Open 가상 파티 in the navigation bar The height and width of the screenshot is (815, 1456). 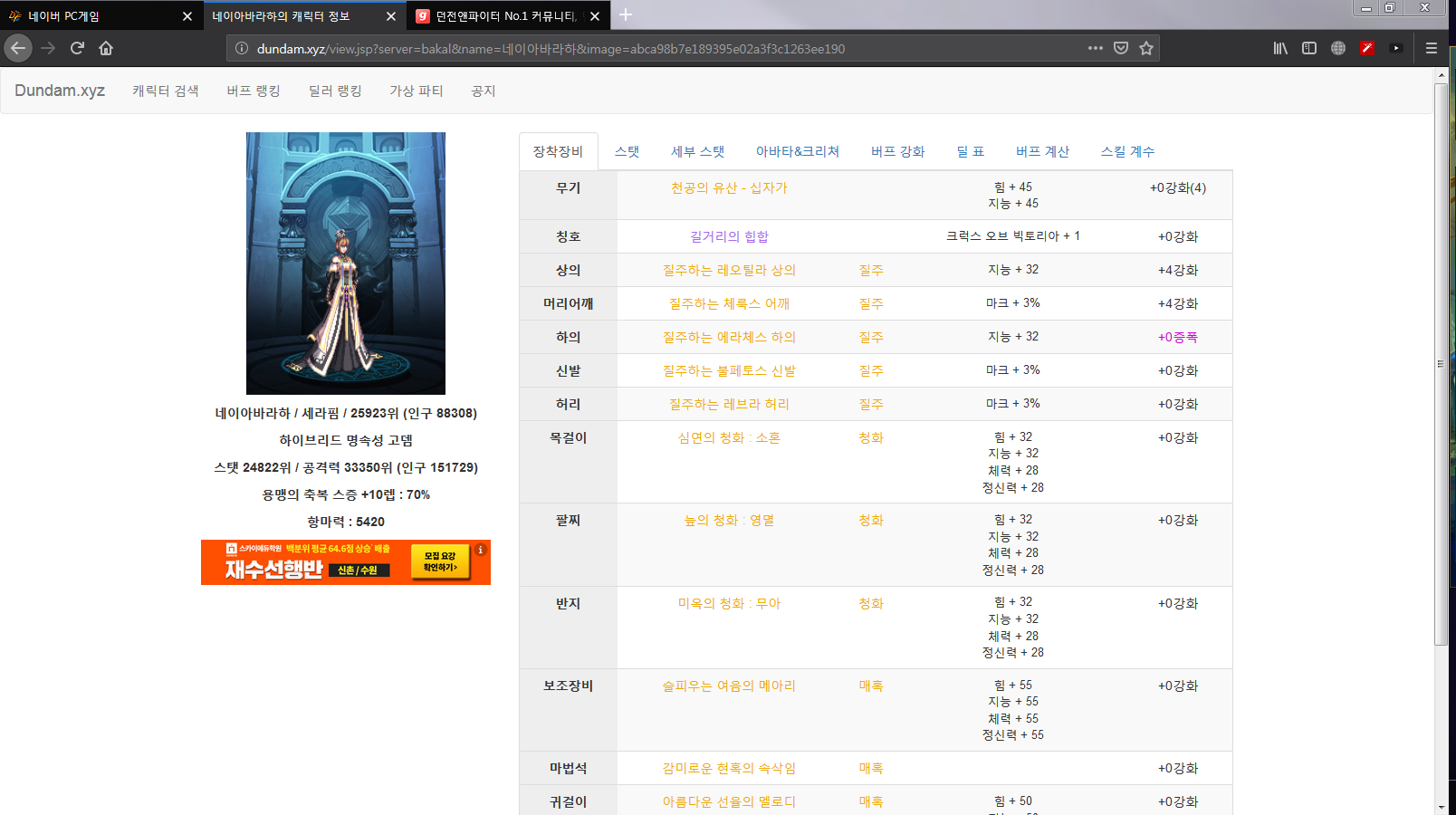coord(416,91)
